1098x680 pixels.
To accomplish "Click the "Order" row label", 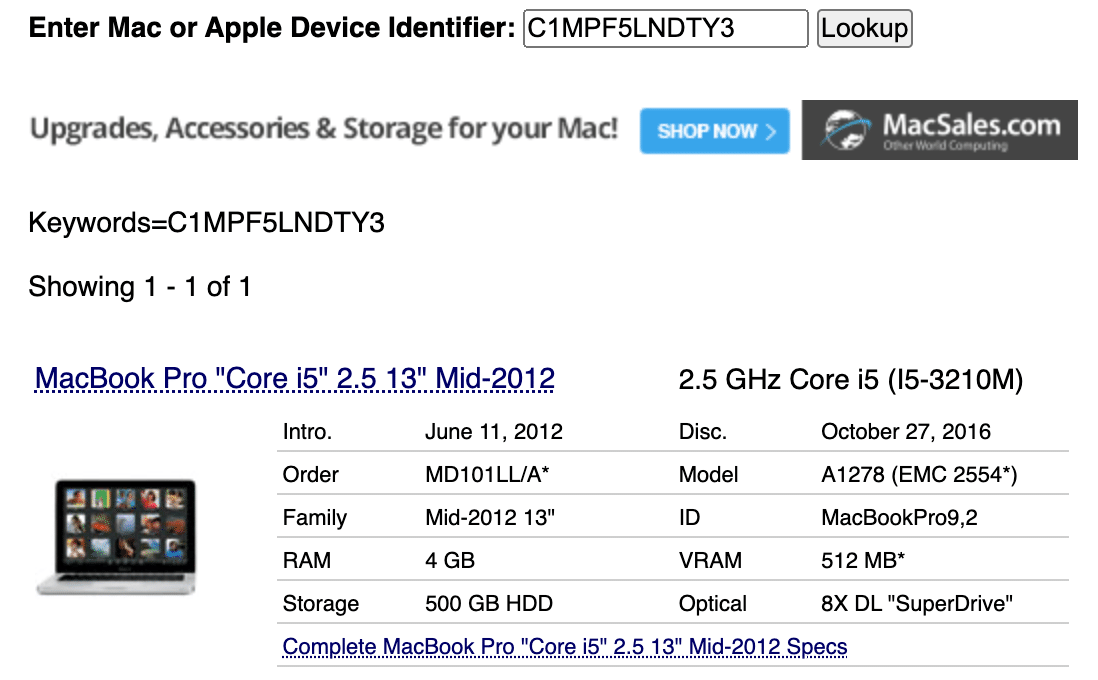I will [x=310, y=475].
